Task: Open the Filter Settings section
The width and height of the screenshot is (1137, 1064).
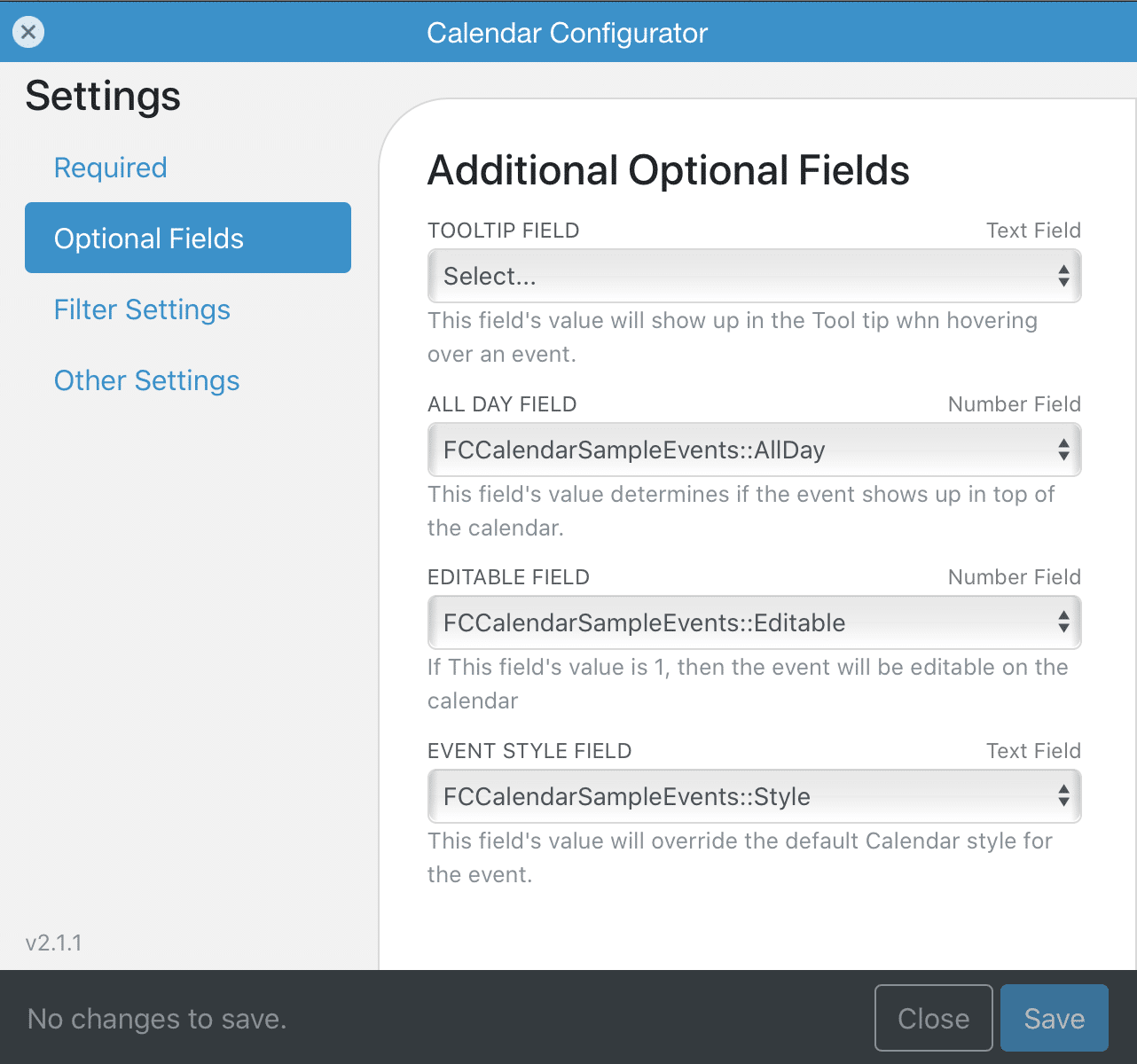Action: (142, 309)
